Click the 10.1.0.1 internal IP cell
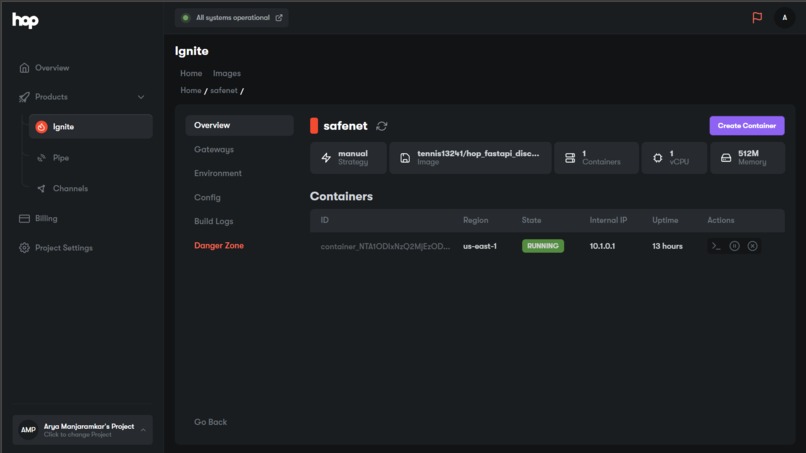The width and height of the screenshot is (806, 453). (x=602, y=246)
